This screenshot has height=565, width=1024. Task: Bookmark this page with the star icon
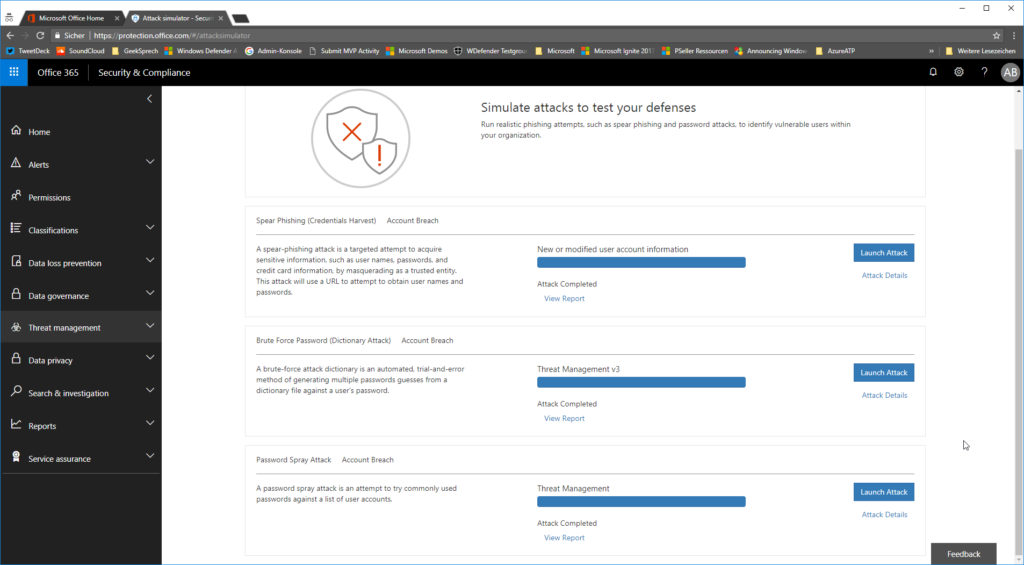pyautogui.click(x=997, y=35)
